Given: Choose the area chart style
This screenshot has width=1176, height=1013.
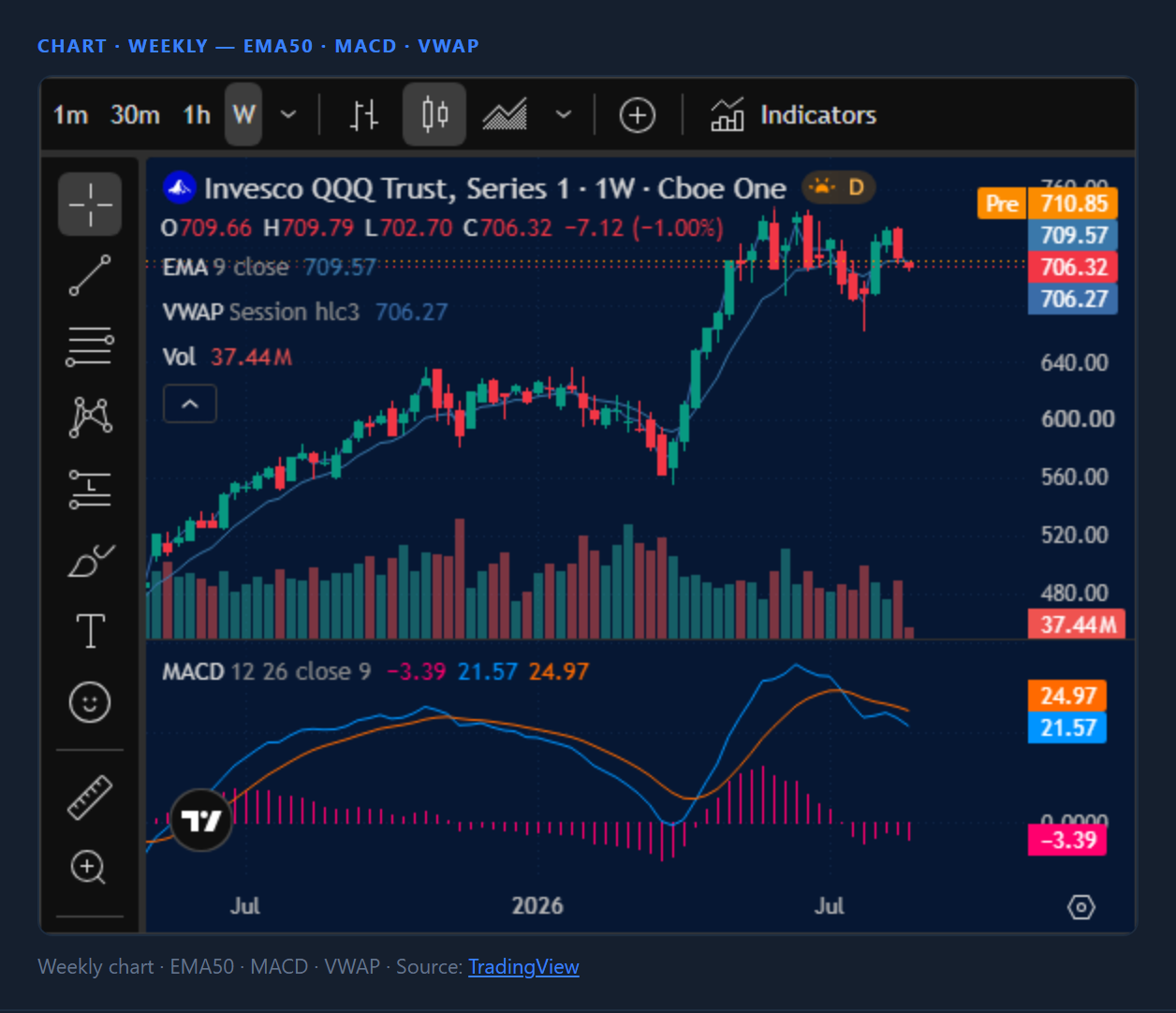Looking at the screenshot, I should point(505,115).
